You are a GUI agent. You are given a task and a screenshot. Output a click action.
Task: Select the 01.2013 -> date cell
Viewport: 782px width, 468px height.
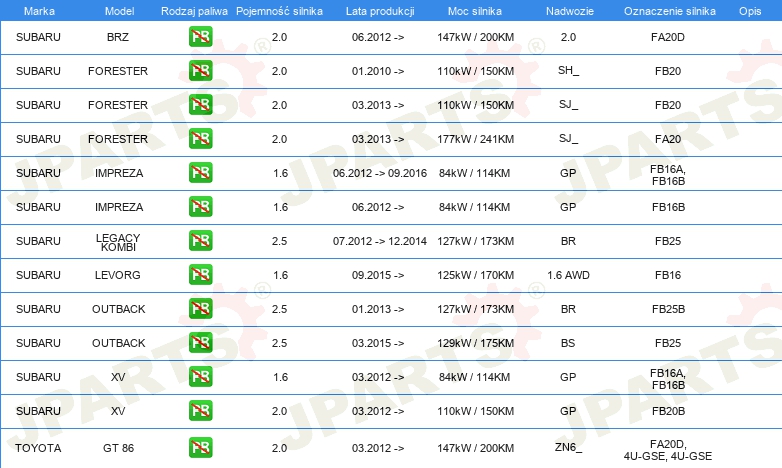[x=378, y=309]
